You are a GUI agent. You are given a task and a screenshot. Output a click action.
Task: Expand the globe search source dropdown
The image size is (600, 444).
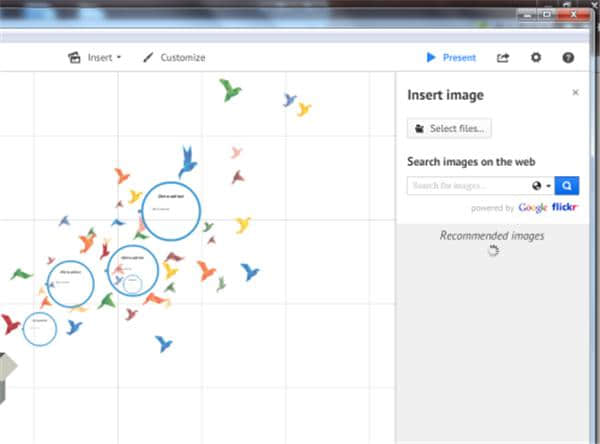[x=541, y=186]
